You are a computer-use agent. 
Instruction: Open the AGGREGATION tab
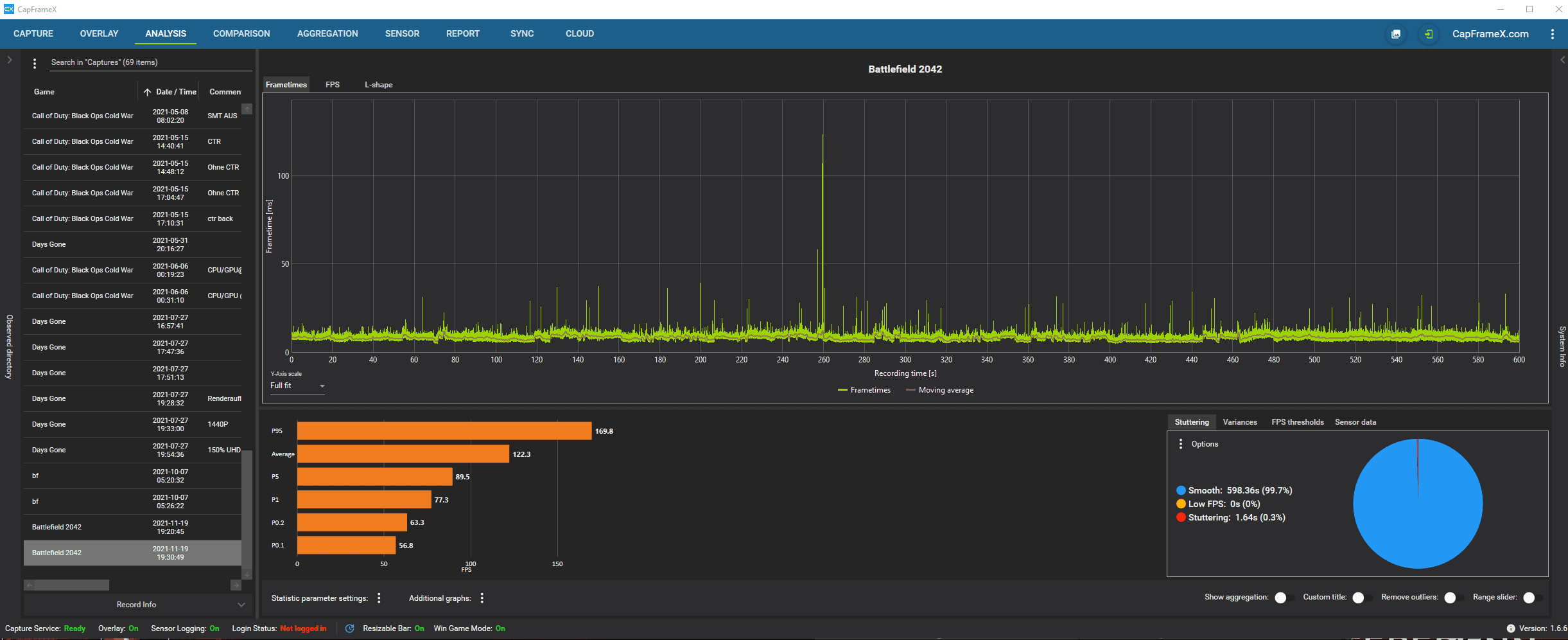[327, 34]
